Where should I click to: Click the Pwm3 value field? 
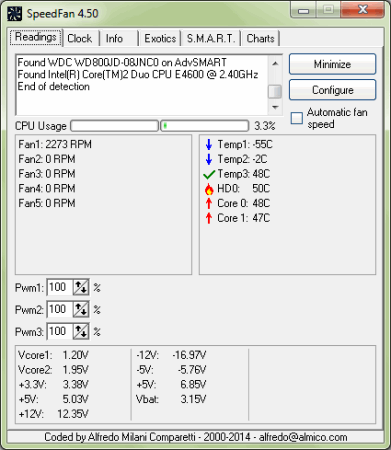click(x=60, y=332)
